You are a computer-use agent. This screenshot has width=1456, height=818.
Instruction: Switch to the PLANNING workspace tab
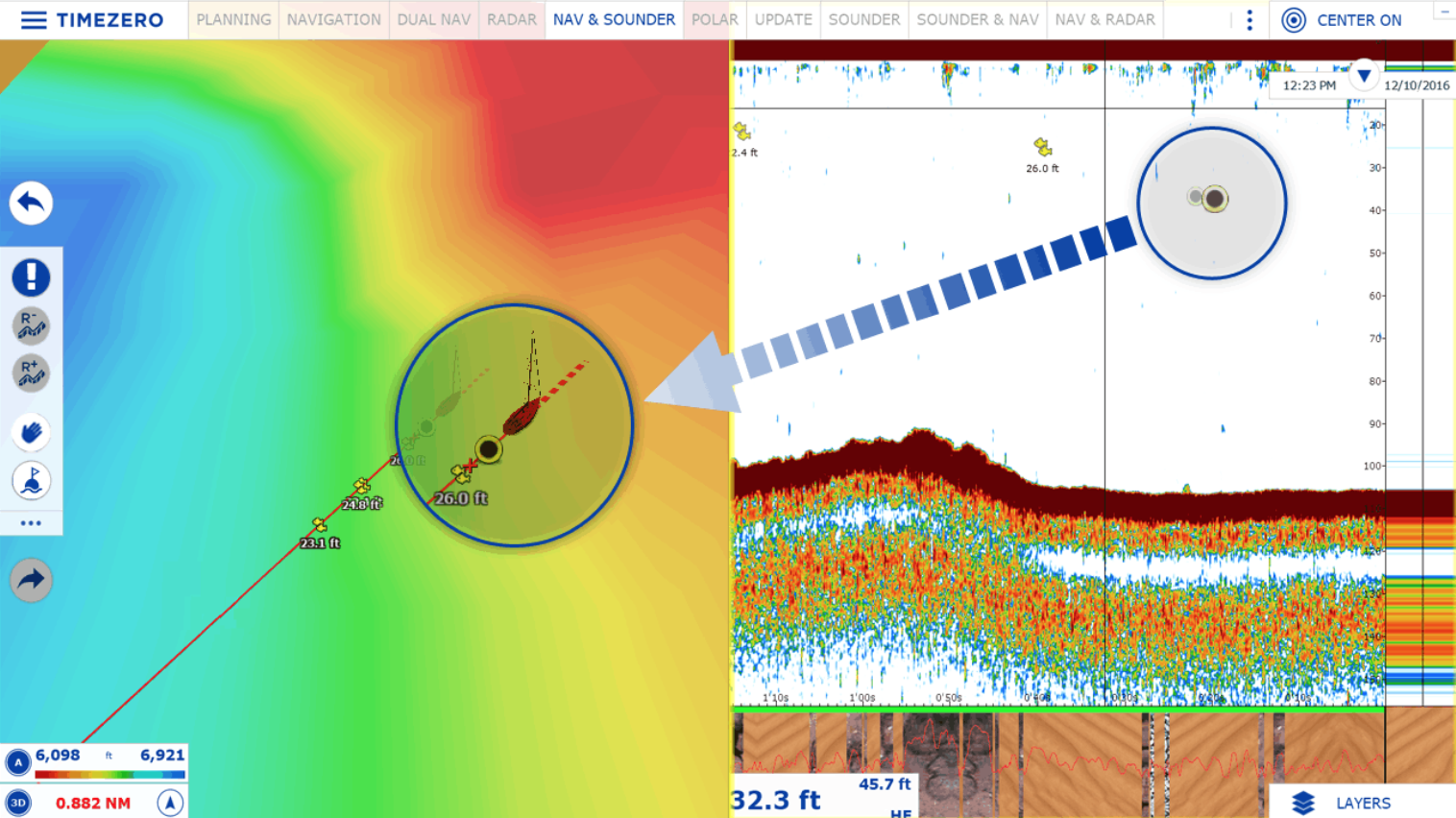point(233,19)
